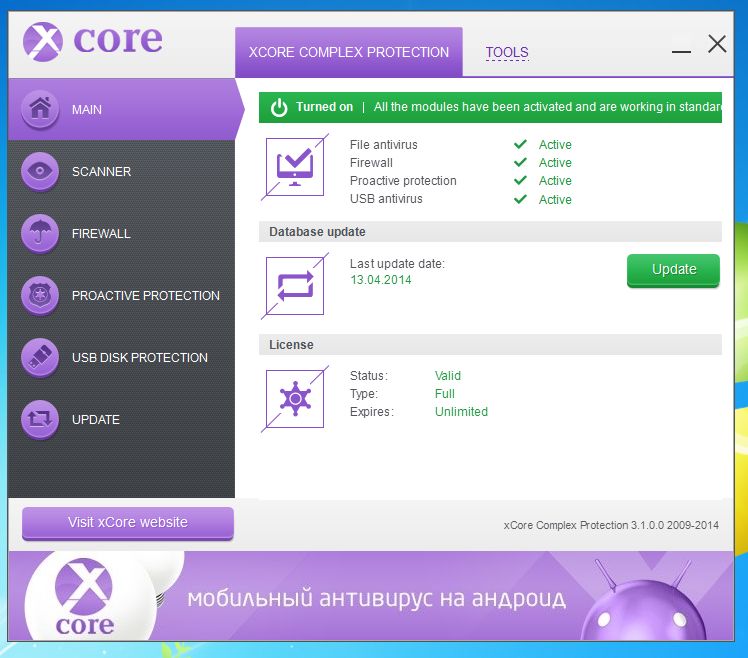Click the xCore ball logo in banner
The image size is (748, 658).
[85, 598]
